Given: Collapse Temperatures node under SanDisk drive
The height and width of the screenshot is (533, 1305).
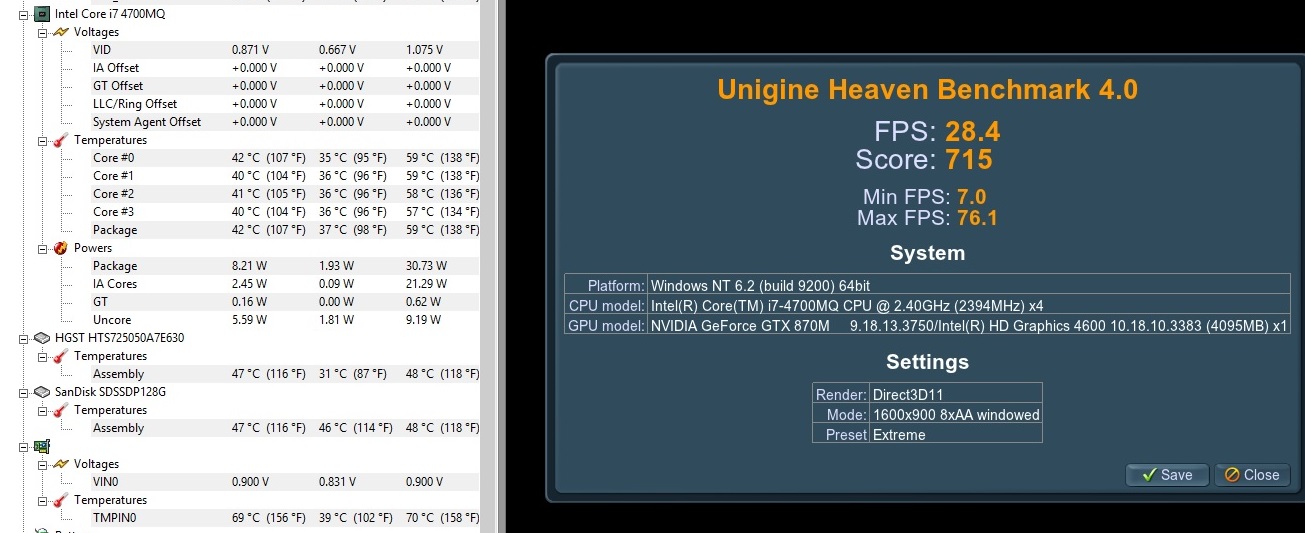Looking at the screenshot, I should (42, 410).
